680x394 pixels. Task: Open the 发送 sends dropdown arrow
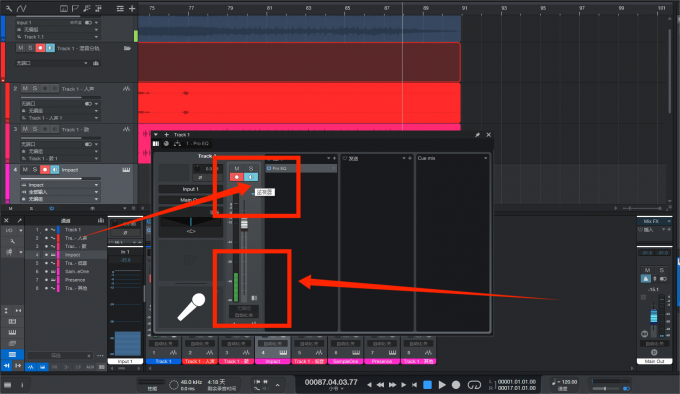(x=404, y=158)
